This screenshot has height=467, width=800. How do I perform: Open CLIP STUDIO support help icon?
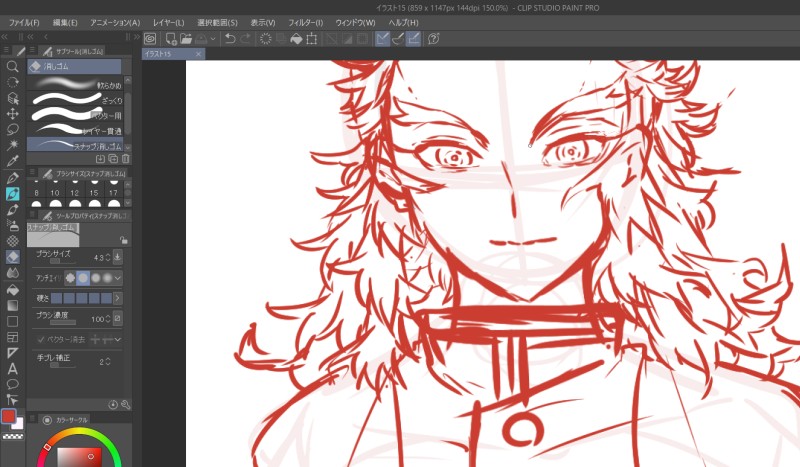(x=434, y=39)
